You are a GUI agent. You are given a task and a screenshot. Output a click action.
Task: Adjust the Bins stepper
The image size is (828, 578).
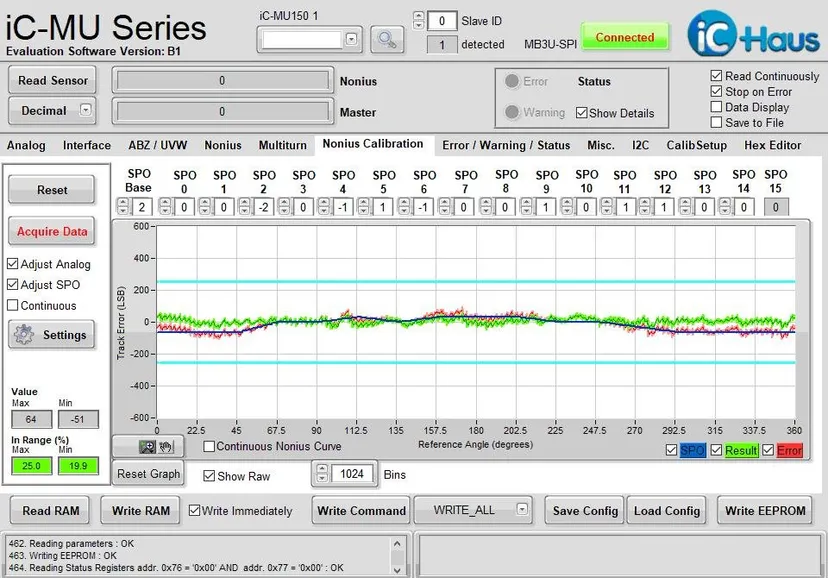(x=322, y=473)
